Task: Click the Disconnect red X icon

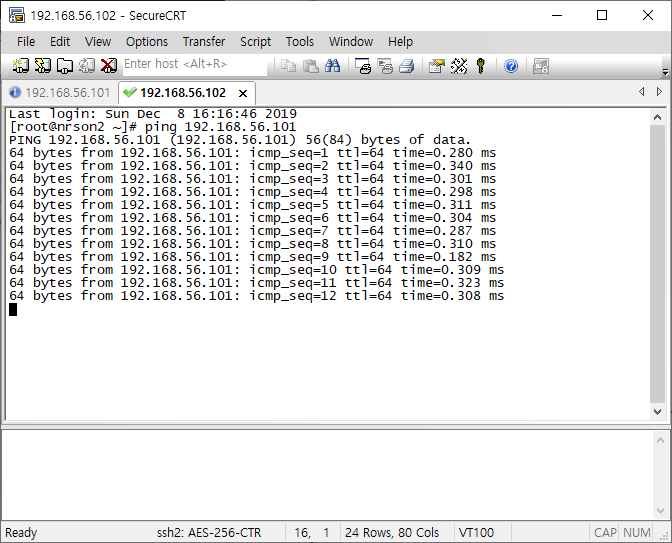Action: tap(108, 66)
